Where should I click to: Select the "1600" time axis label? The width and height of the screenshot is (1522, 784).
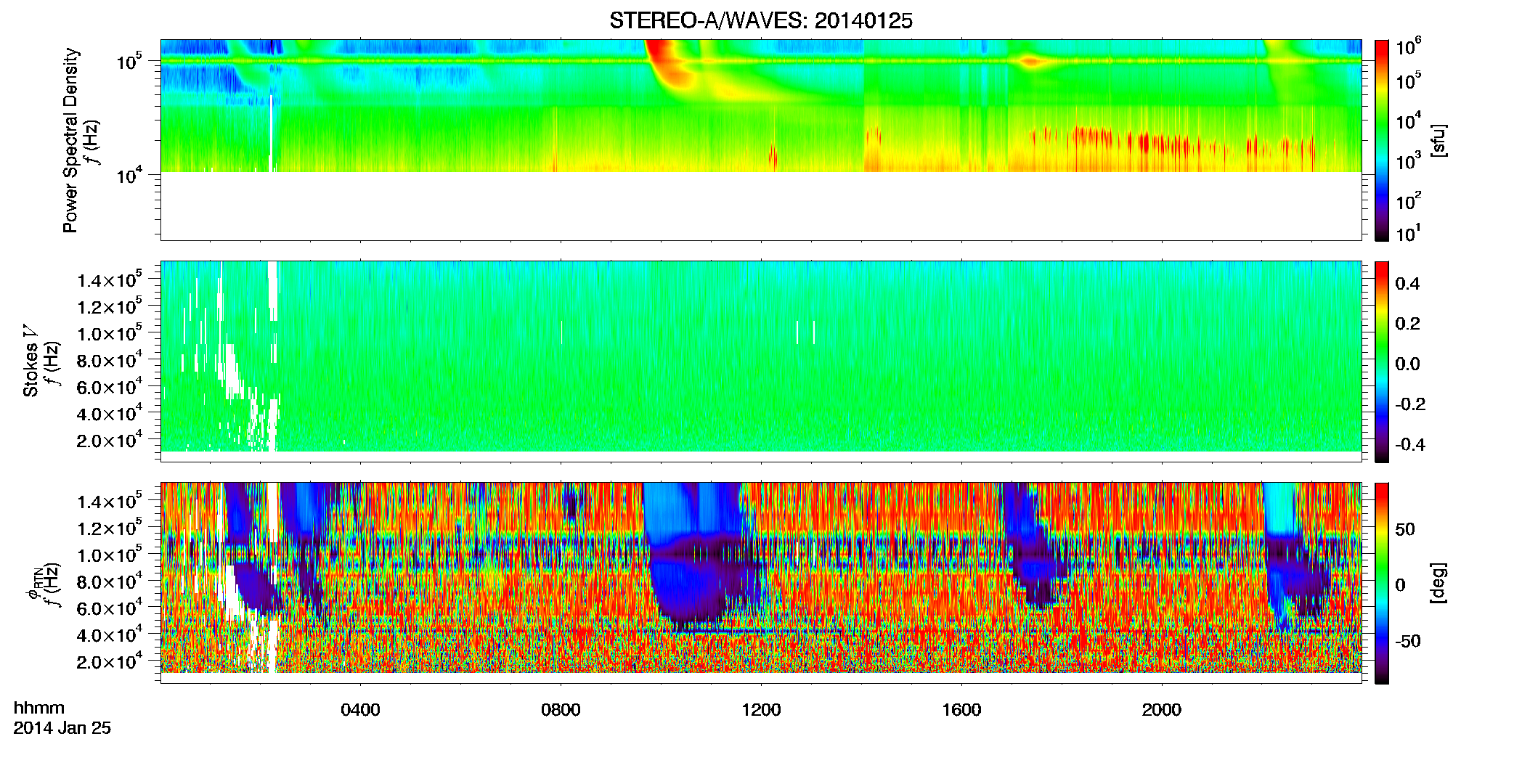pos(961,710)
